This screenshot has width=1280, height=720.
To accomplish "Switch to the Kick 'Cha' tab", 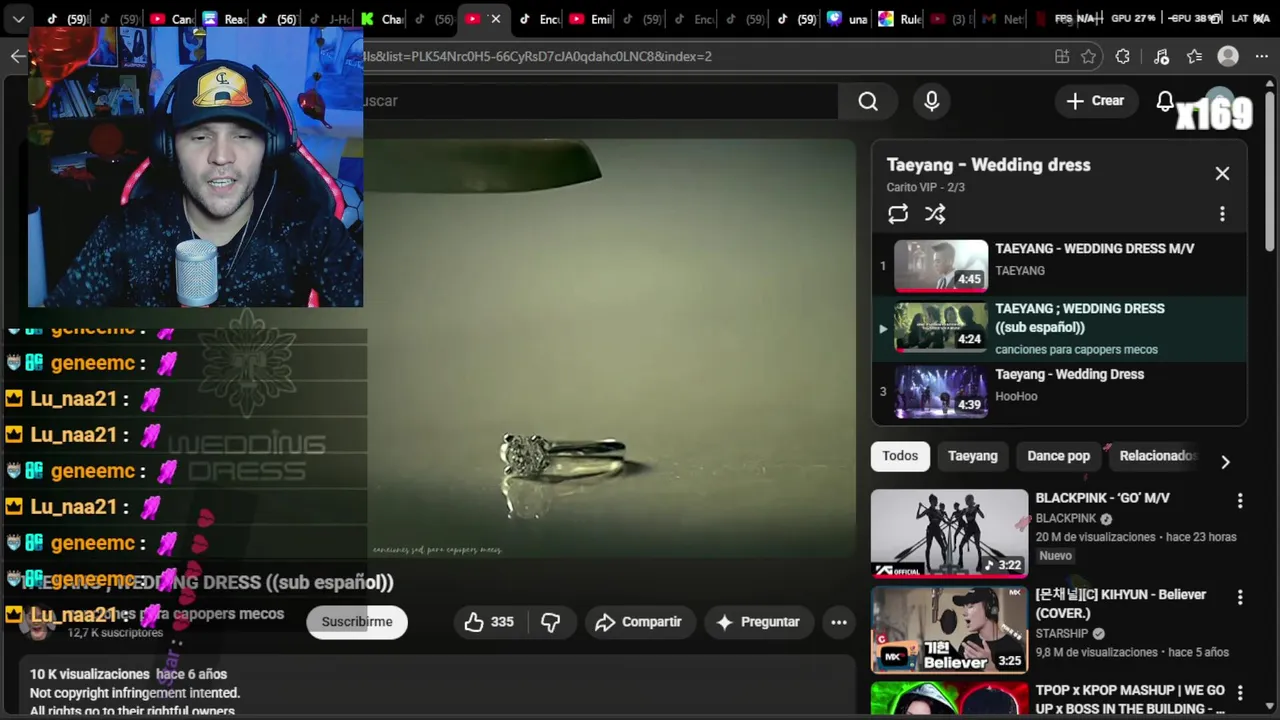I will click(x=382, y=19).
